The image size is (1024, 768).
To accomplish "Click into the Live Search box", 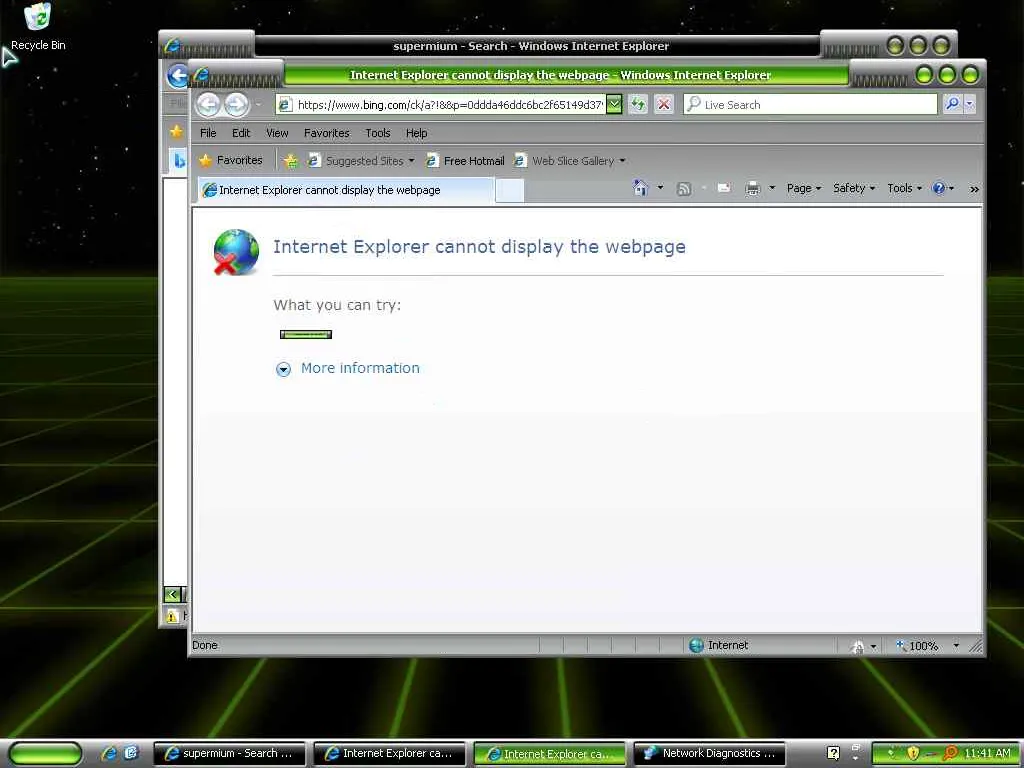I will tap(810, 104).
